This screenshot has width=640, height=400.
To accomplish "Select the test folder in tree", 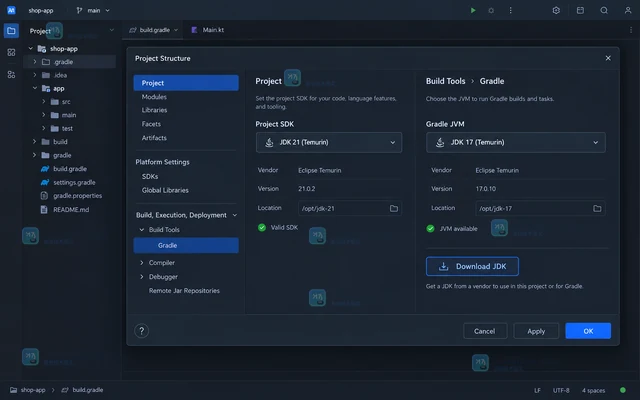I will click(69, 128).
